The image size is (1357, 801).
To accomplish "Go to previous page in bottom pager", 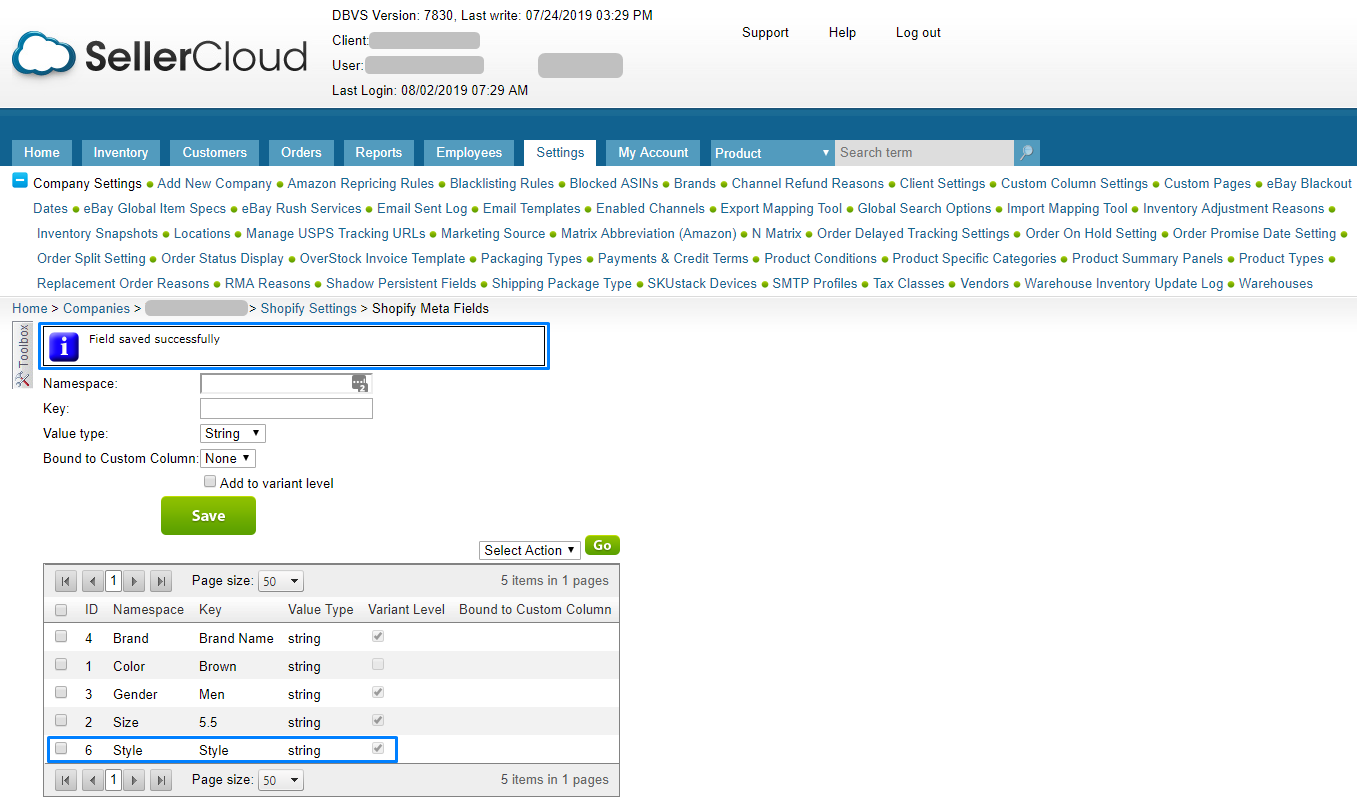I will coord(93,780).
